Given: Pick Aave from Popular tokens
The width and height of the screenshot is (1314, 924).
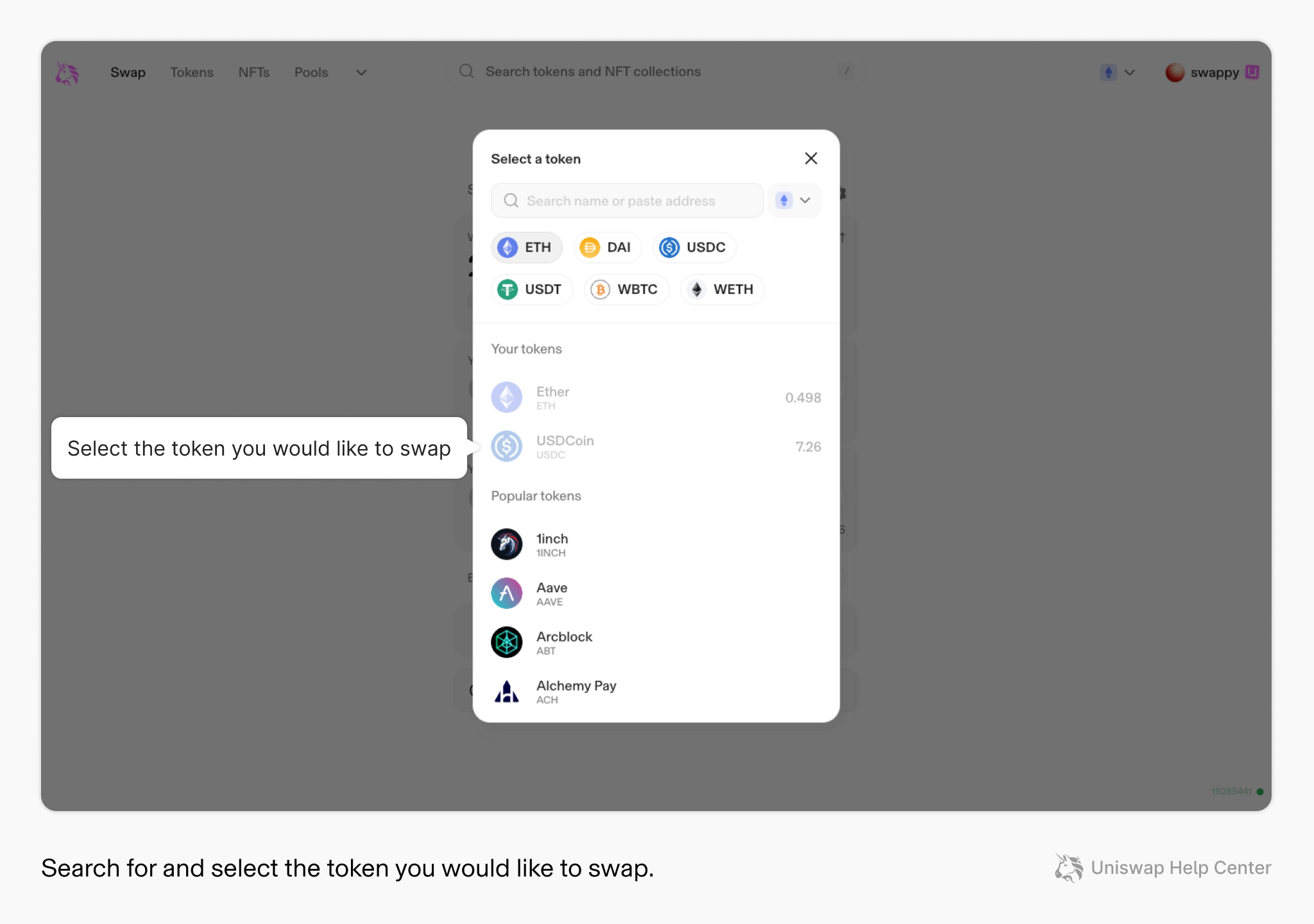Looking at the screenshot, I should 656,594.
